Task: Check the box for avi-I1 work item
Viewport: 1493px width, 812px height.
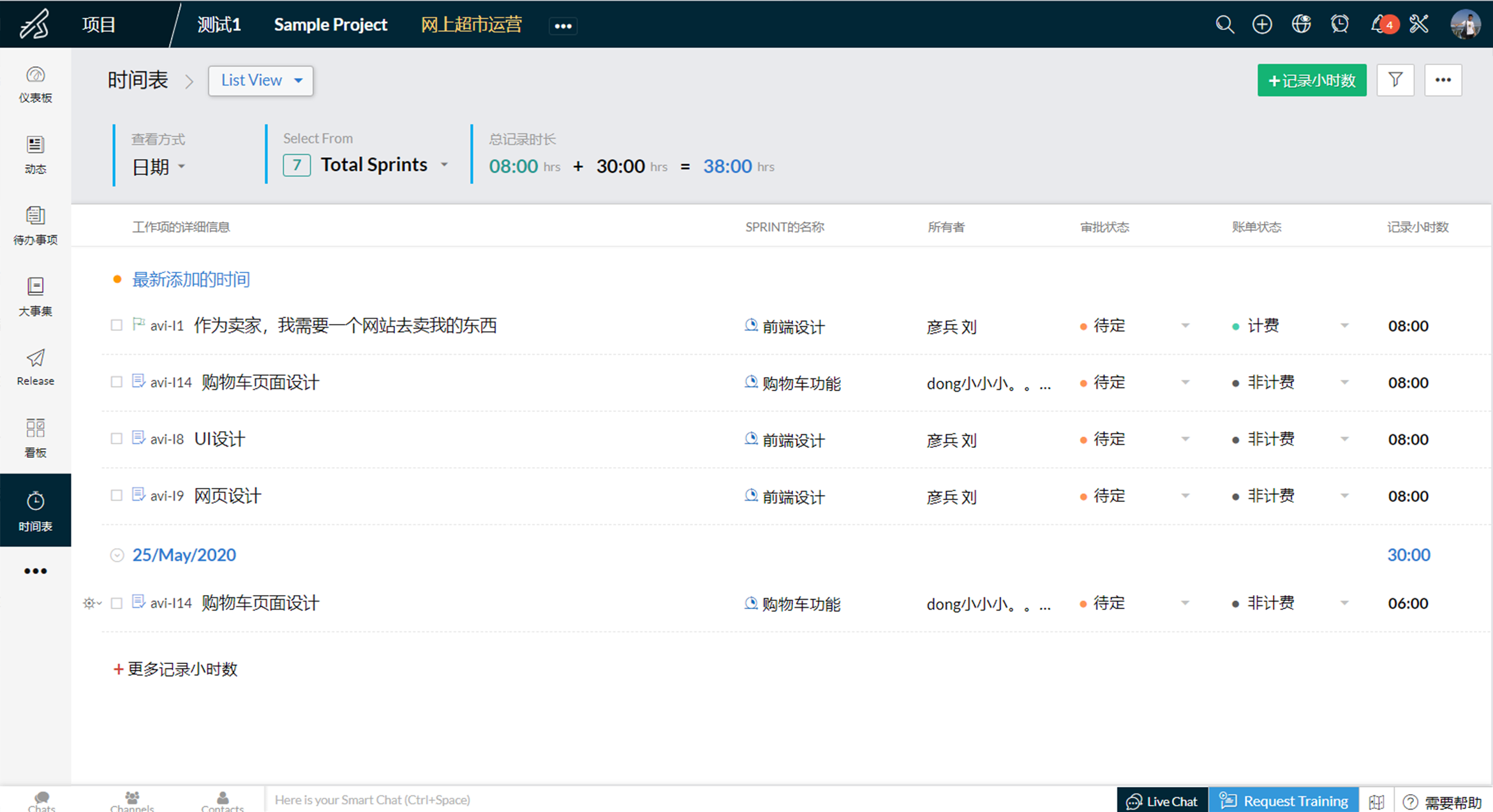Action: (116, 325)
